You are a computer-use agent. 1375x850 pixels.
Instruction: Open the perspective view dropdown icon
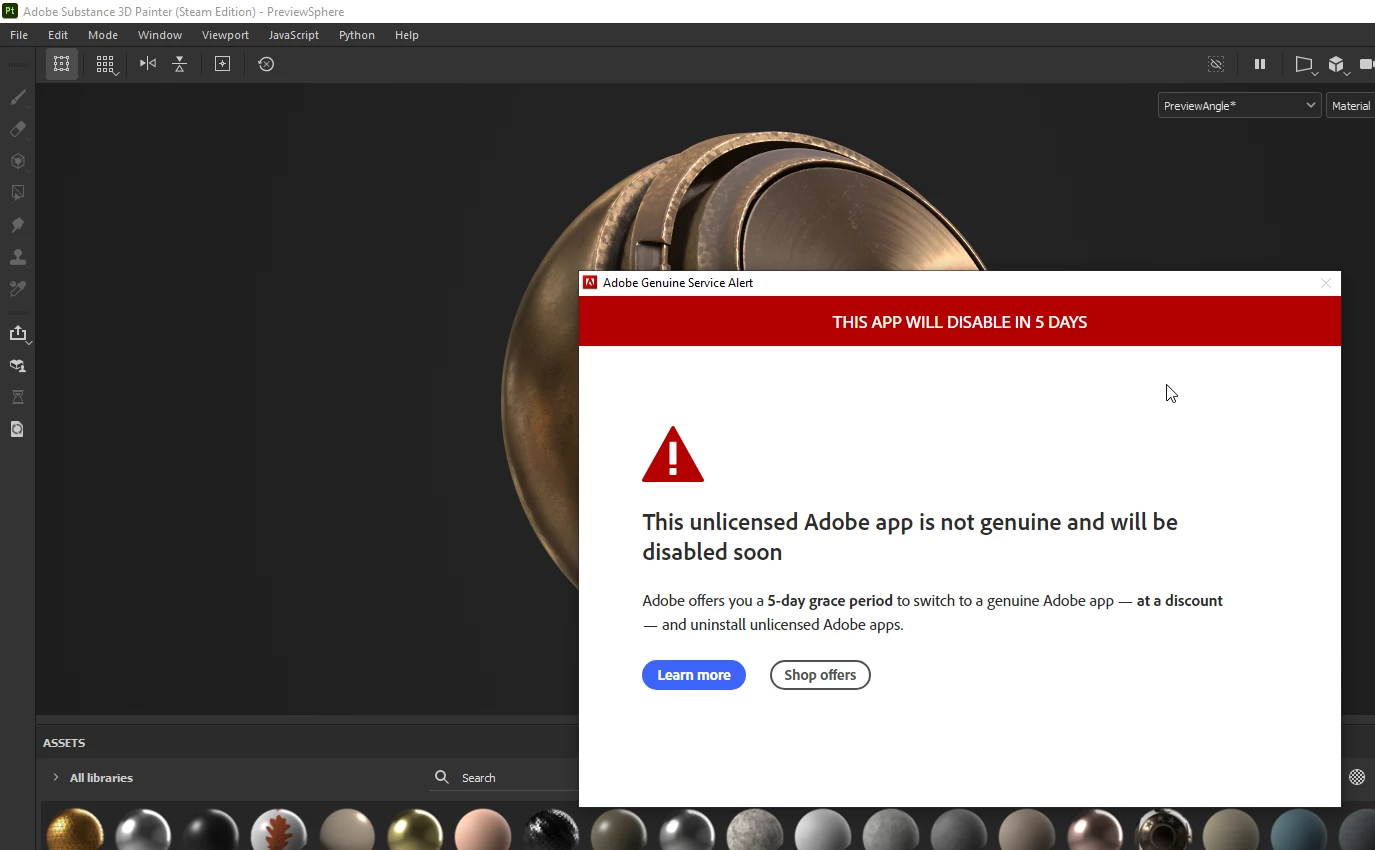[1305, 65]
